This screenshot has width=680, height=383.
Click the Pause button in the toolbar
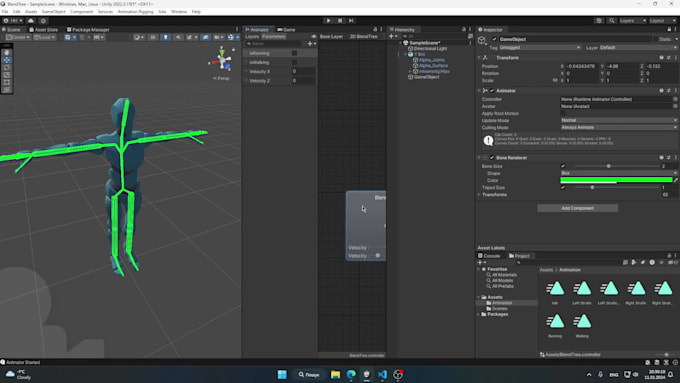[x=340, y=20]
